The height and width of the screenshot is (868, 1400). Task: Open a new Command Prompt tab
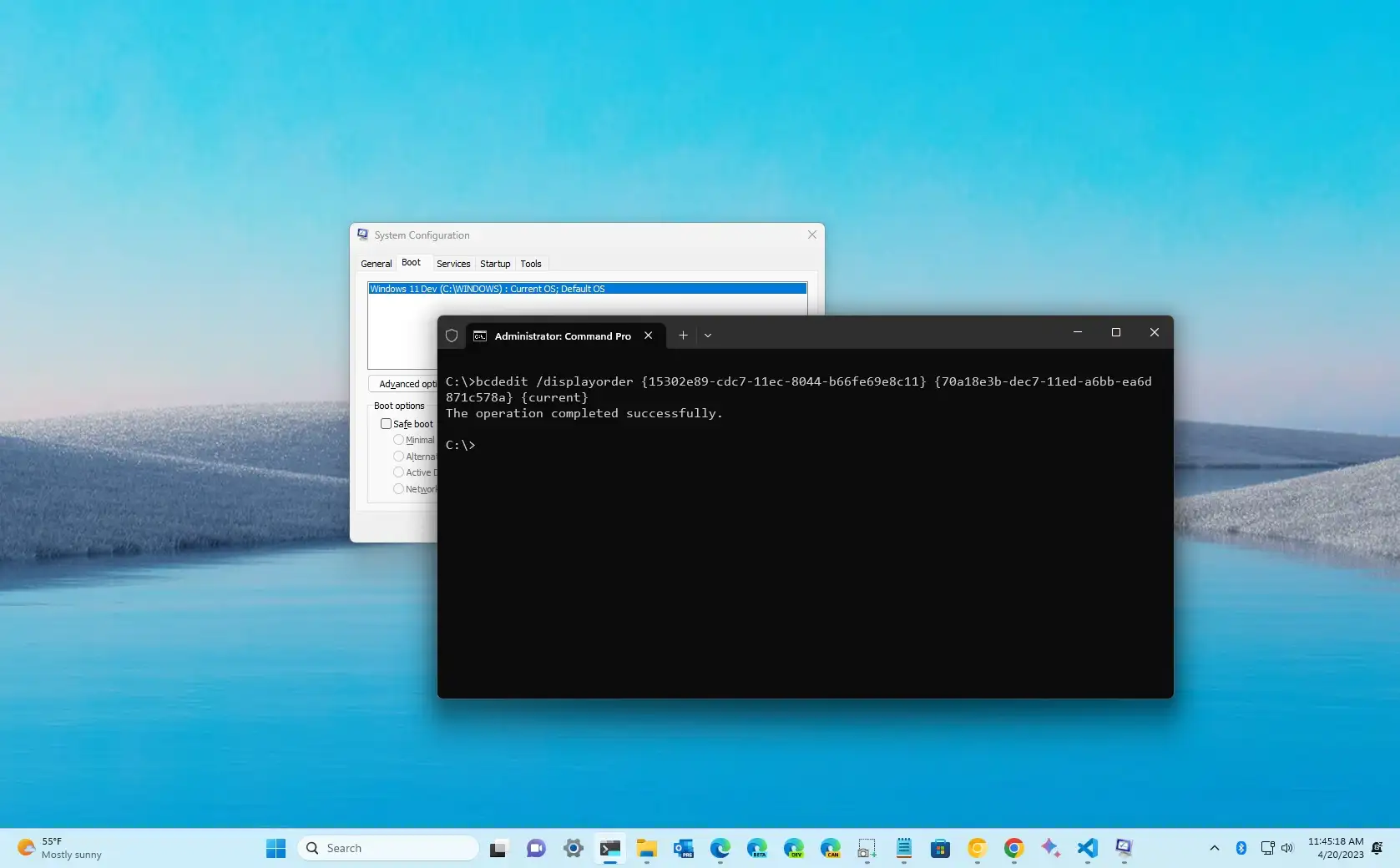[x=682, y=336]
